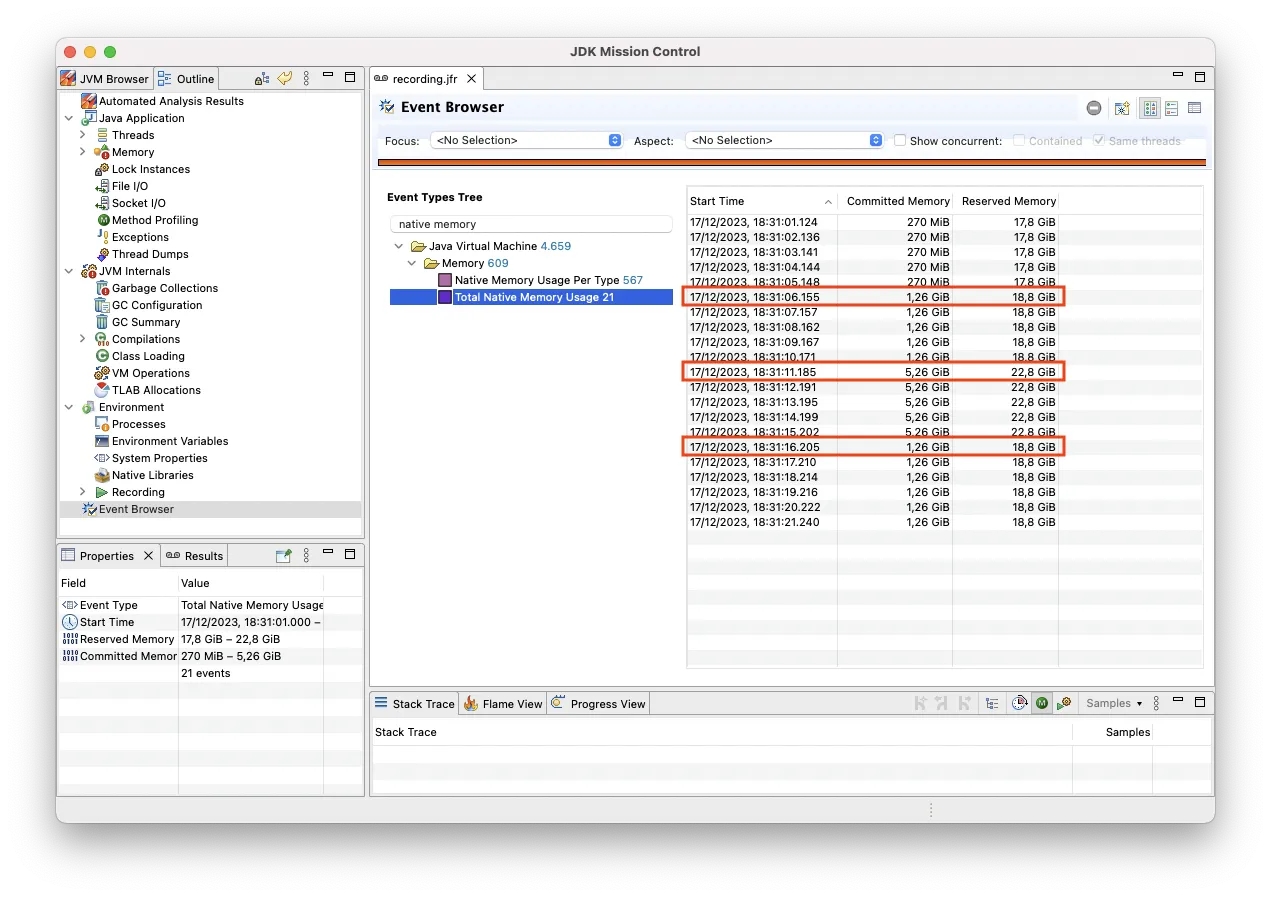
Task: Switch to the table-only layout icon
Action: (1194, 108)
